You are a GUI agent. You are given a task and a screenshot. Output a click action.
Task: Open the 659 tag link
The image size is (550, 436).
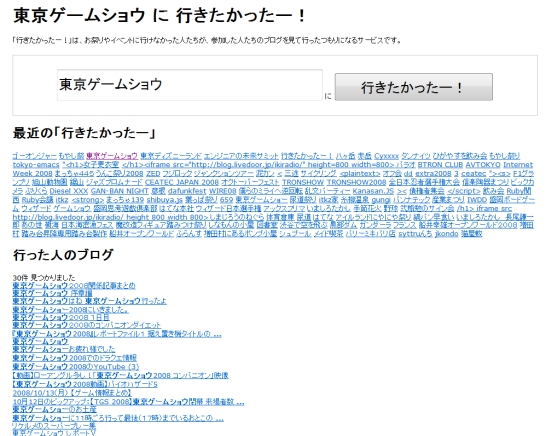[x=226, y=200]
